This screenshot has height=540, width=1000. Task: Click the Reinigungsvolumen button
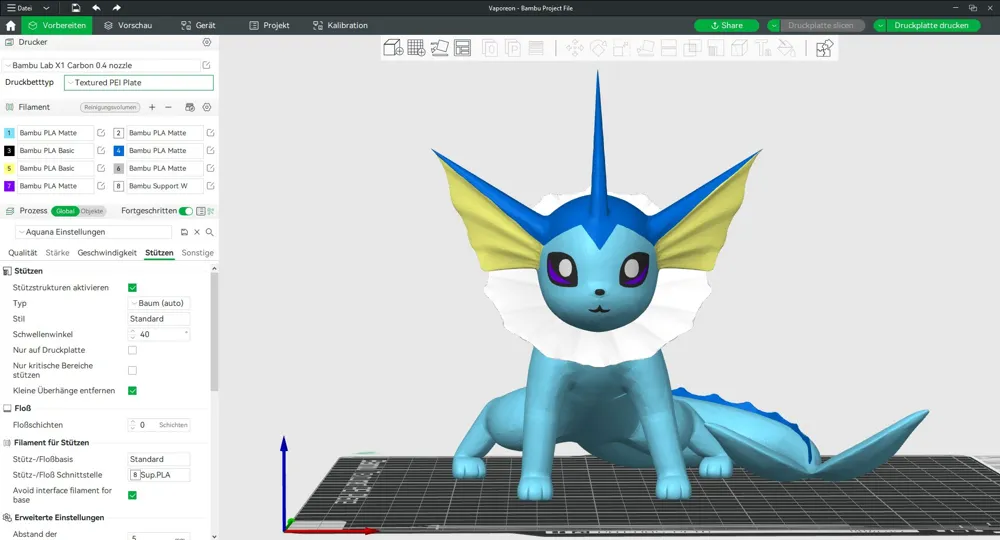click(110, 107)
